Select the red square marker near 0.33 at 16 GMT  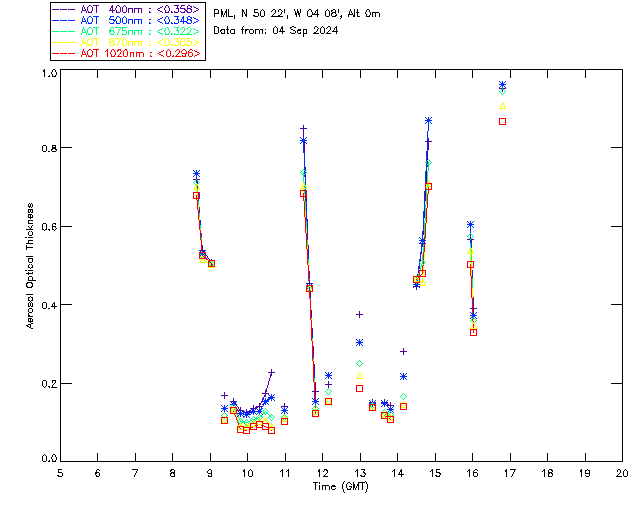tap(473, 332)
